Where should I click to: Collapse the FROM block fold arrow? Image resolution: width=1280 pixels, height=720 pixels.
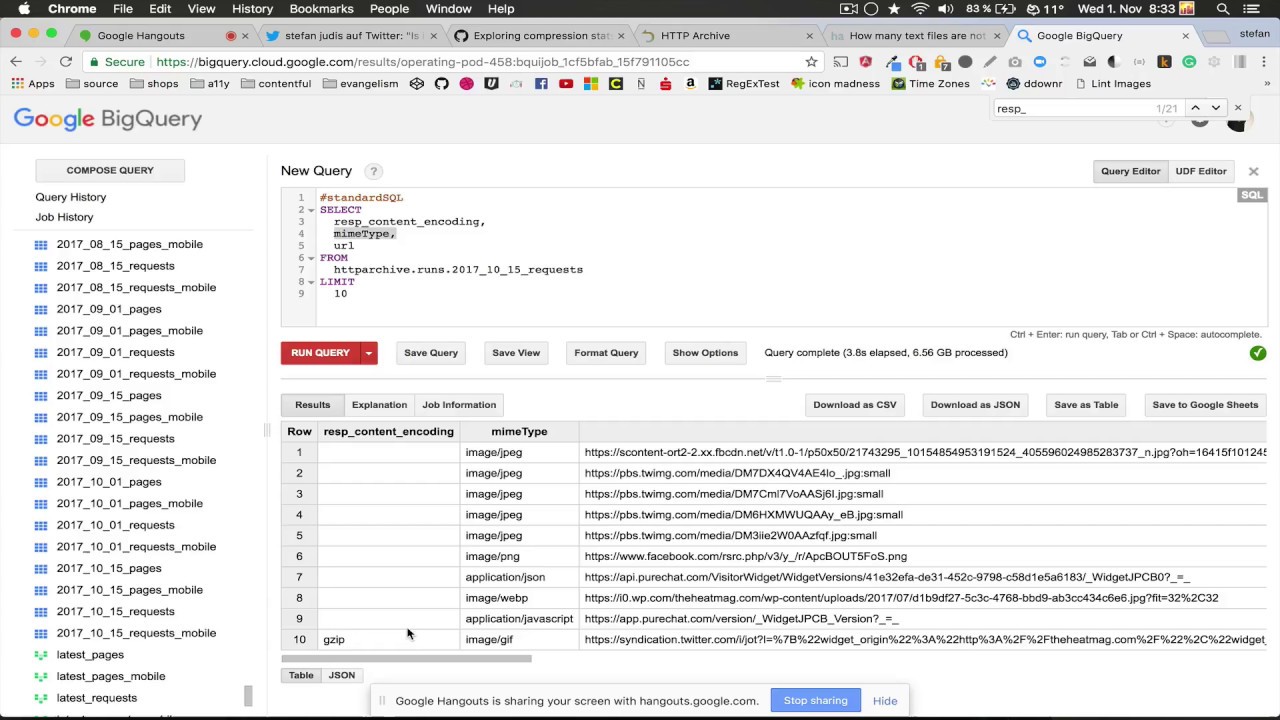coord(311,258)
